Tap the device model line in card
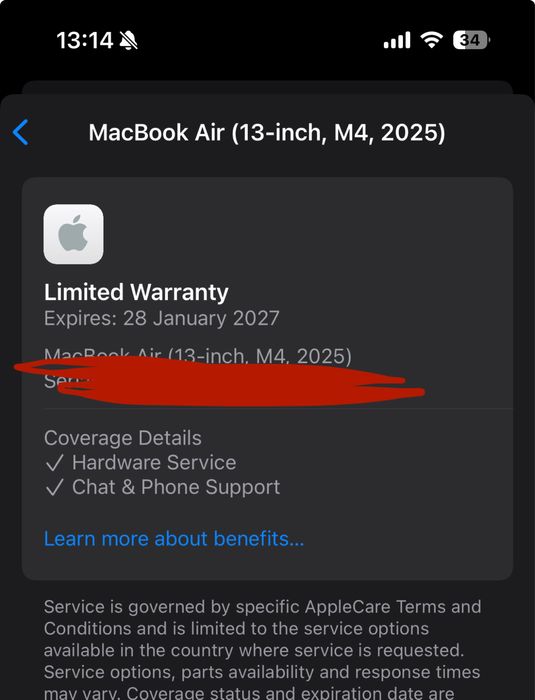 pos(198,356)
